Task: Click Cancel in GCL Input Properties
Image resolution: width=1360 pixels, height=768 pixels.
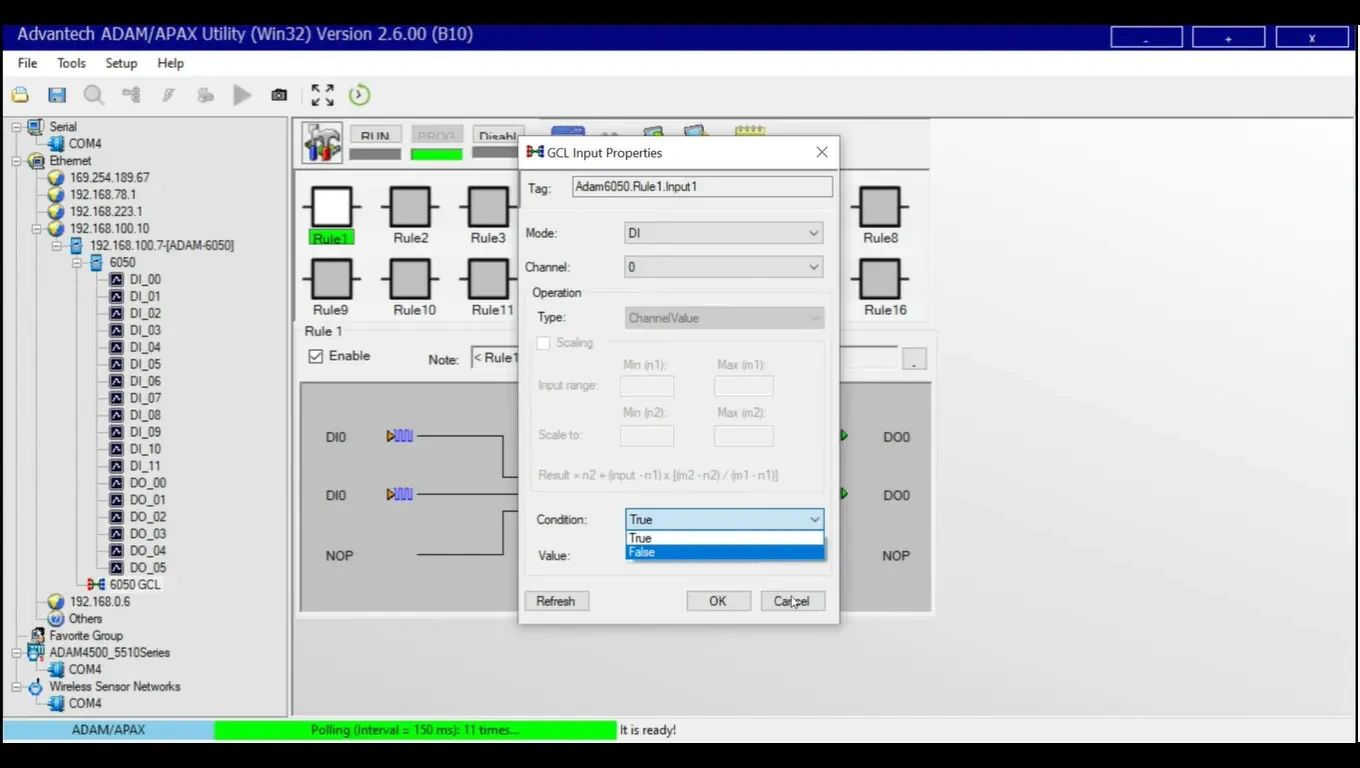Action: point(792,601)
